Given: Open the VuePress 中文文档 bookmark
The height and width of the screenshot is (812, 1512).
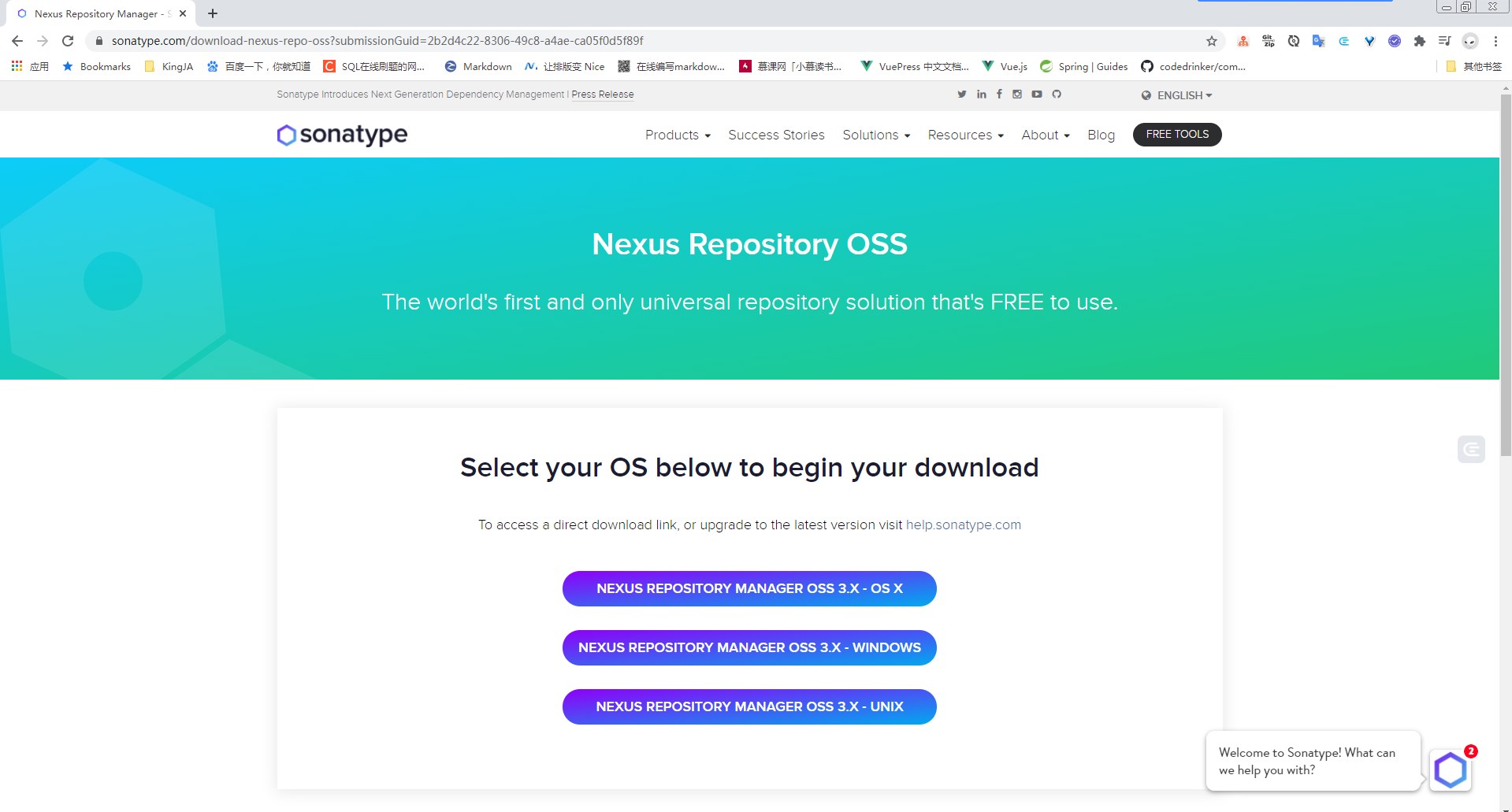Looking at the screenshot, I should (x=915, y=67).
